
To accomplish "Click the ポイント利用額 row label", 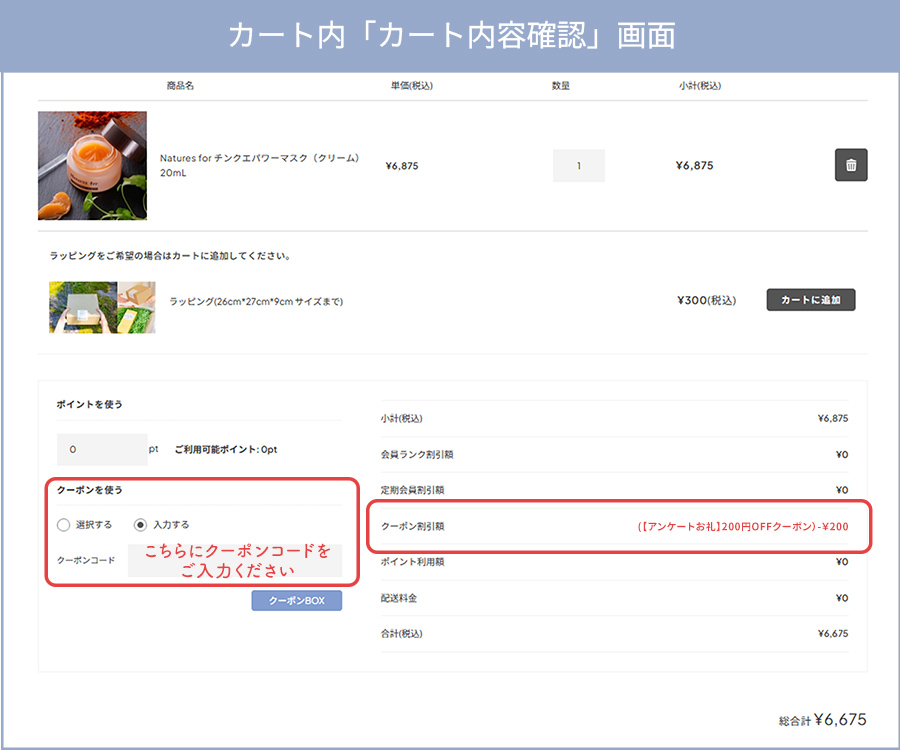I will pos(413,561).
